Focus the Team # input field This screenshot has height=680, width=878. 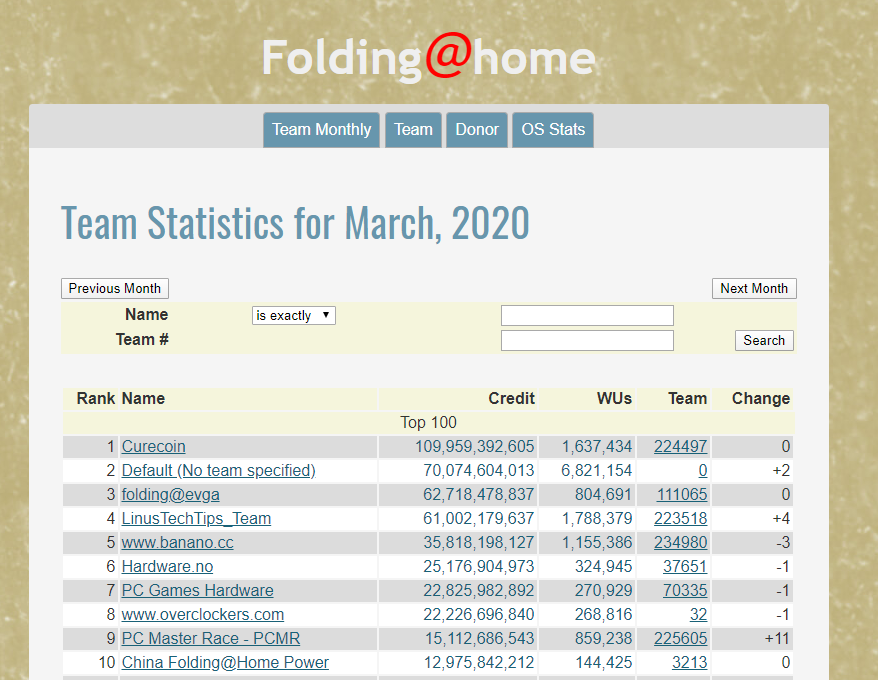coord(587,340)
